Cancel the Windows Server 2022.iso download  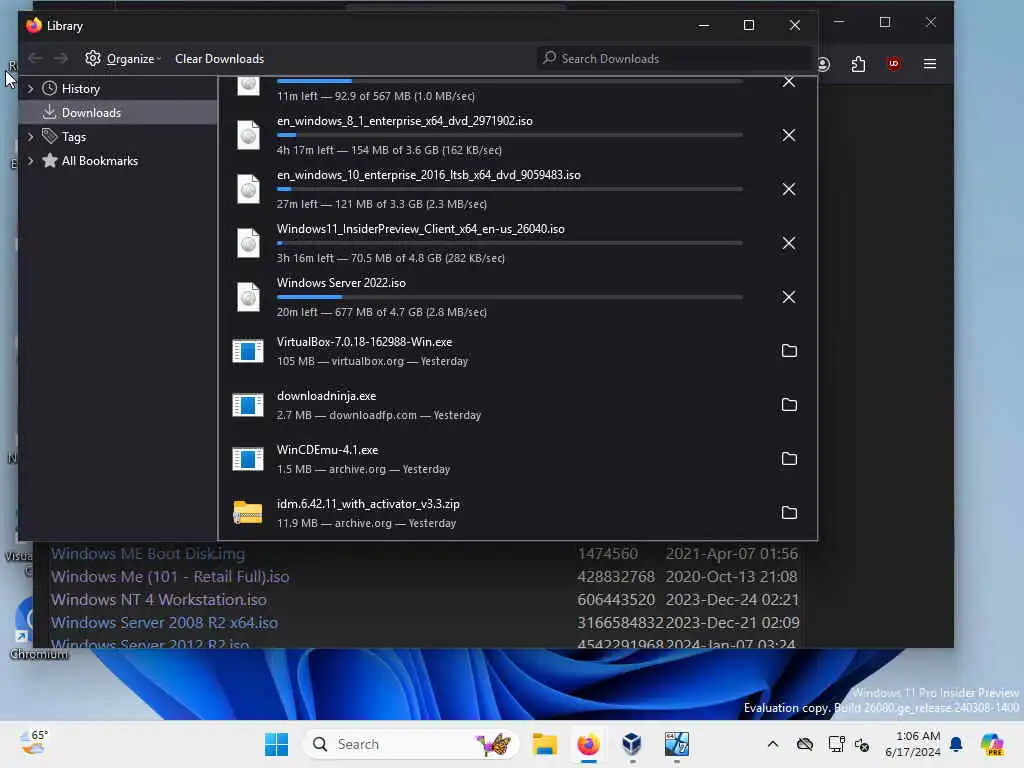(789, 297)
